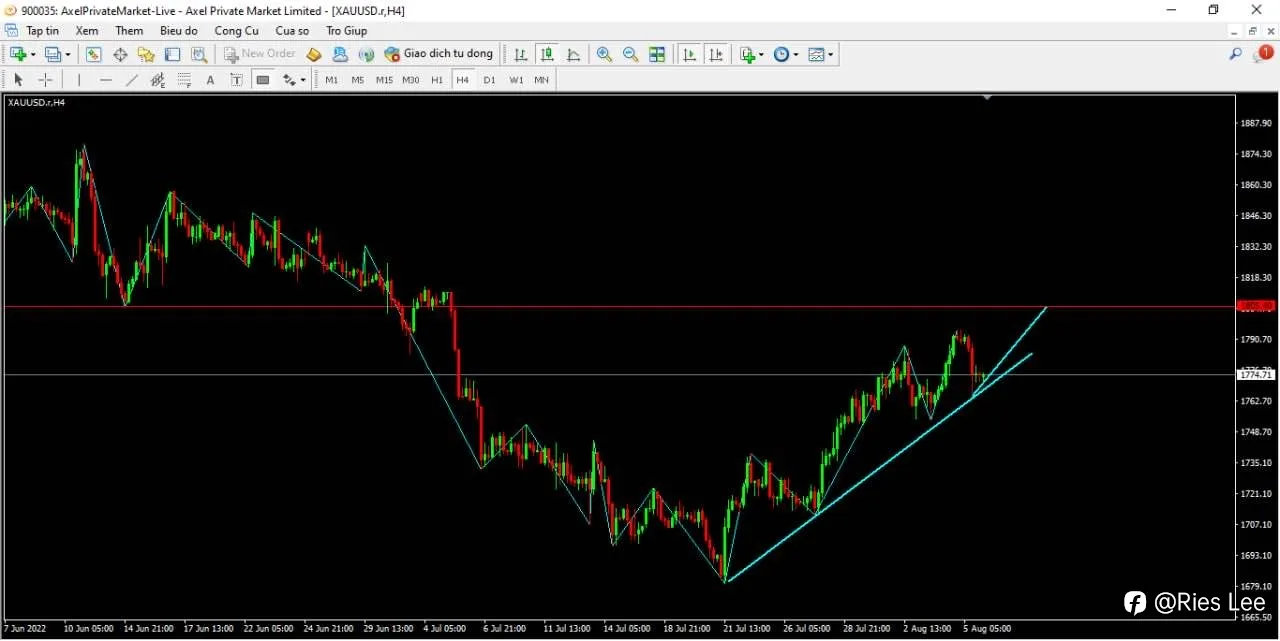Zoom in on the chart
This screenshot has height=641, width=1280.
click(x=604, y=54)
